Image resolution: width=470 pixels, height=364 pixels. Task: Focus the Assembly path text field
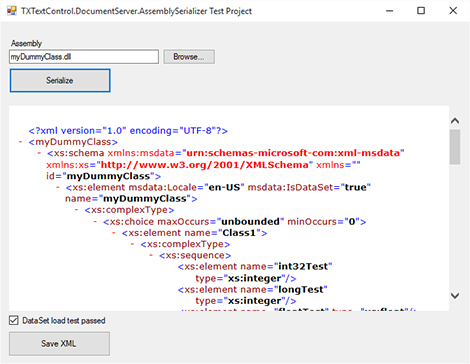coord(84,57)
